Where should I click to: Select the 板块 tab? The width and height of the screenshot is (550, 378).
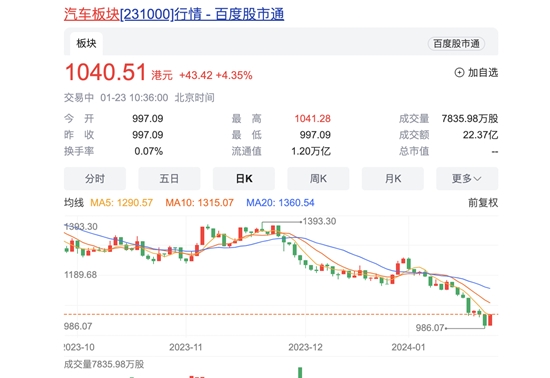[86, 43]
